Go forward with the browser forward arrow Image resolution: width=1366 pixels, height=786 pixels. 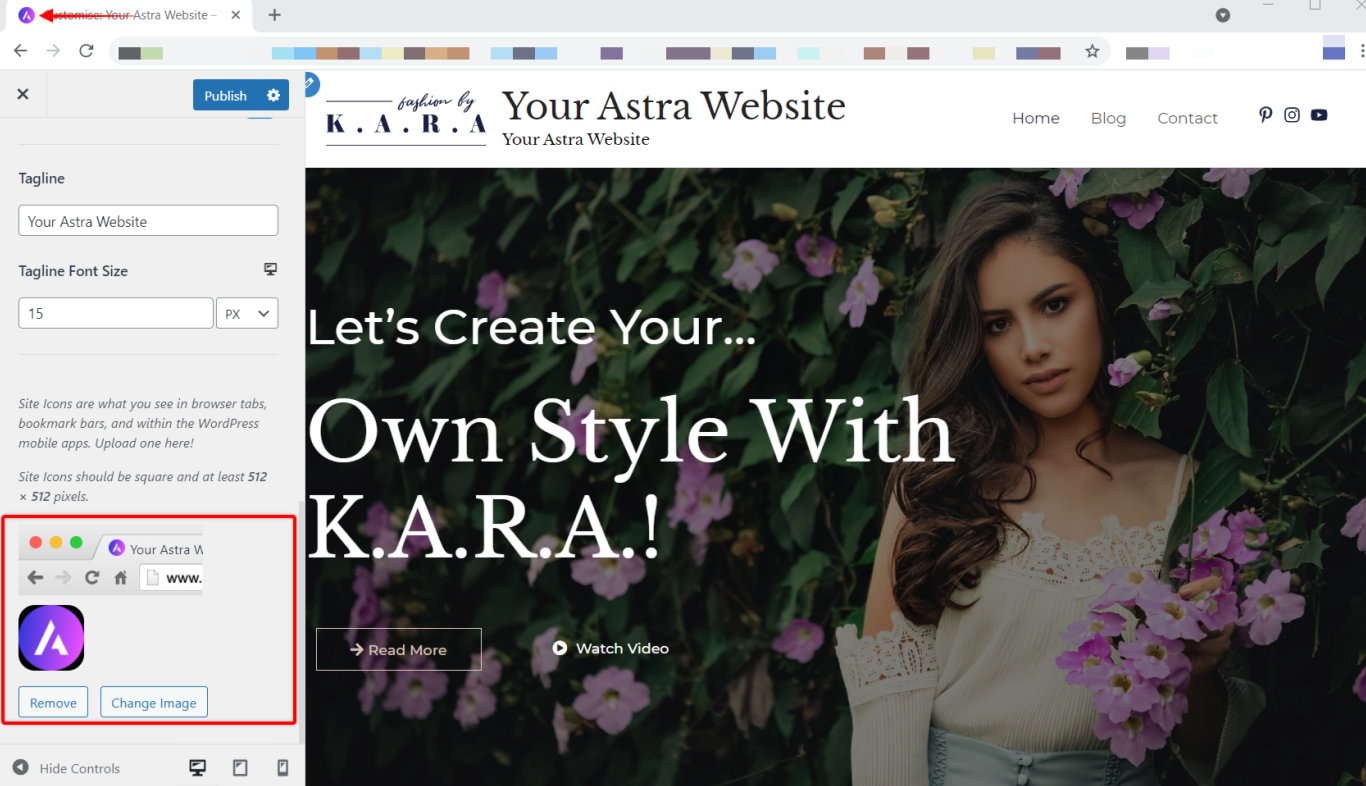(x=54, y=51)
